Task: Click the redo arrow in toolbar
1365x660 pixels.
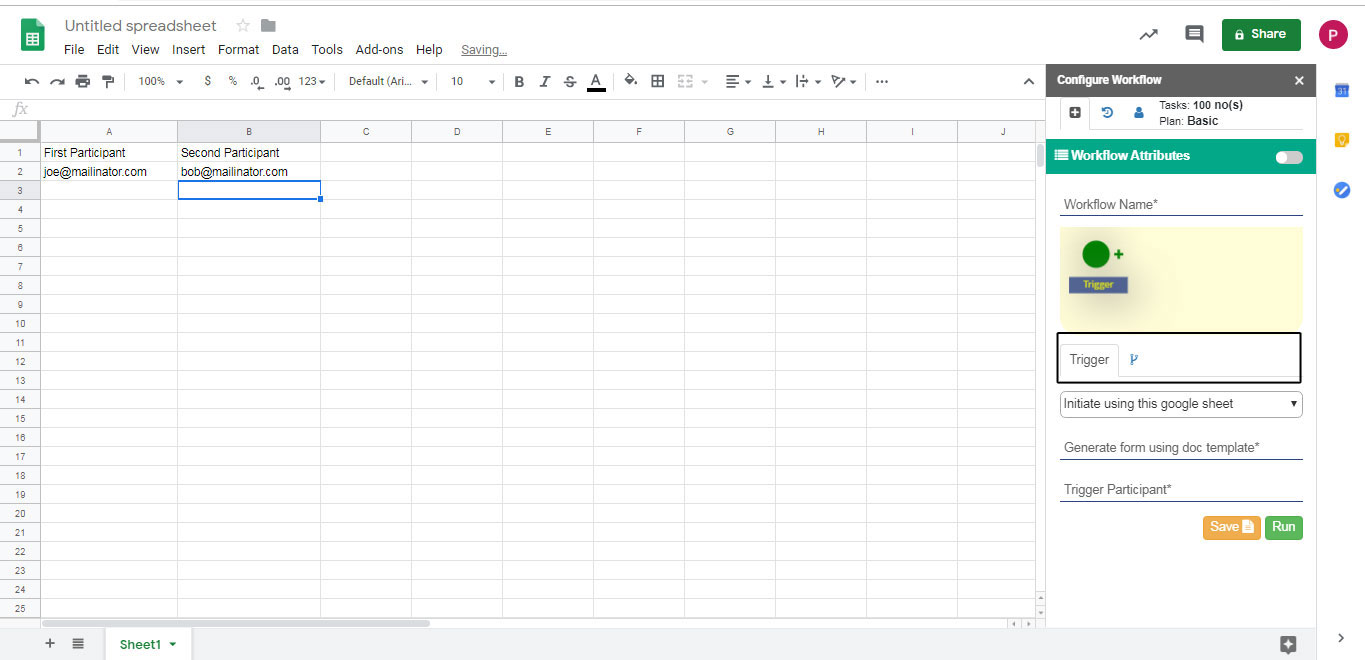Action: click(x=57, y=82)
